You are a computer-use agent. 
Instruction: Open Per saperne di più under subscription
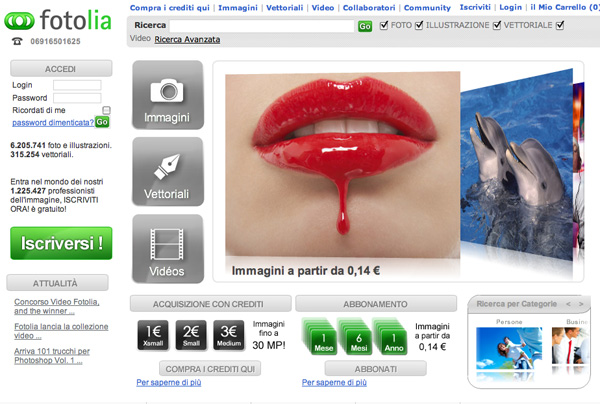pyautogui.click(x=334, y=383)
